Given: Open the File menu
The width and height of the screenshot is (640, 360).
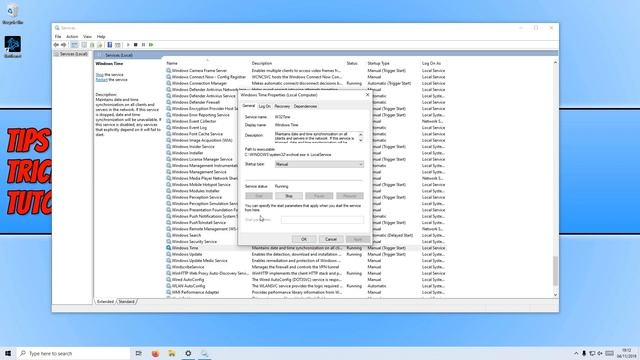Looking at the screenshot, I should pyautogui.click(x=58, y=37).
